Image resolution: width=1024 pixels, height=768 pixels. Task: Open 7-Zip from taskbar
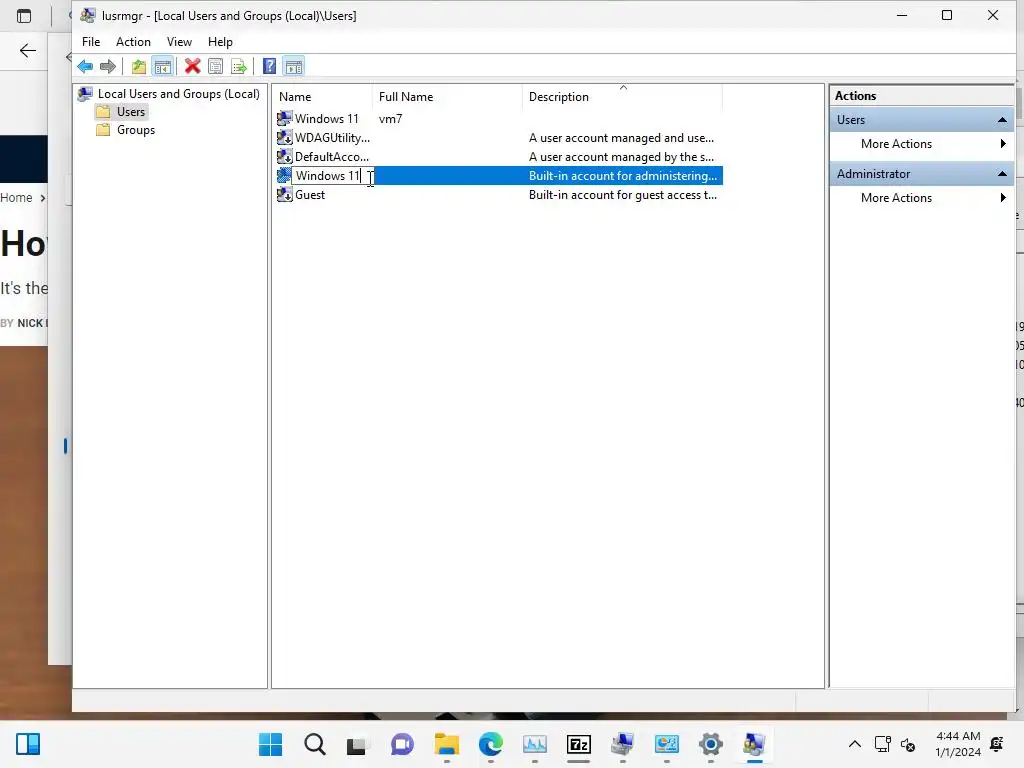pyautogui.click(x=579, y=744)
